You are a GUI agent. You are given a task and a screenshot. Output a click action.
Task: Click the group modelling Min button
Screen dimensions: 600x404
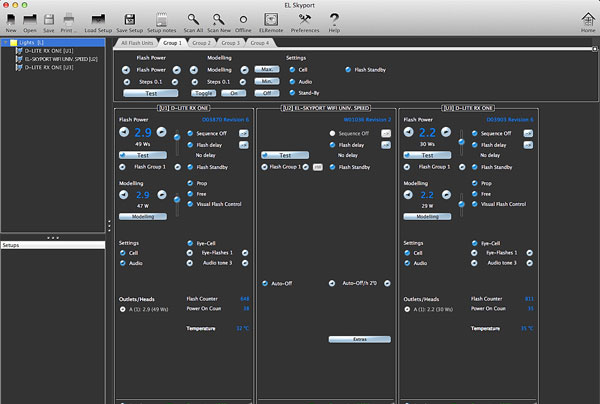(x=267, y=81)
